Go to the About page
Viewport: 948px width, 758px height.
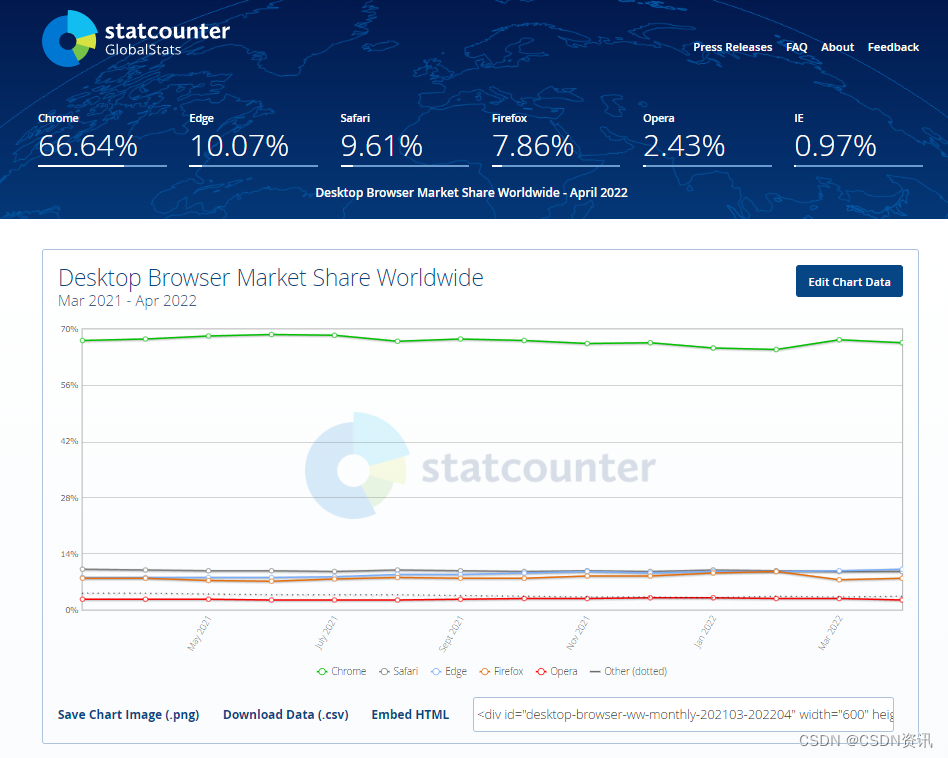(x=837, y=47)
